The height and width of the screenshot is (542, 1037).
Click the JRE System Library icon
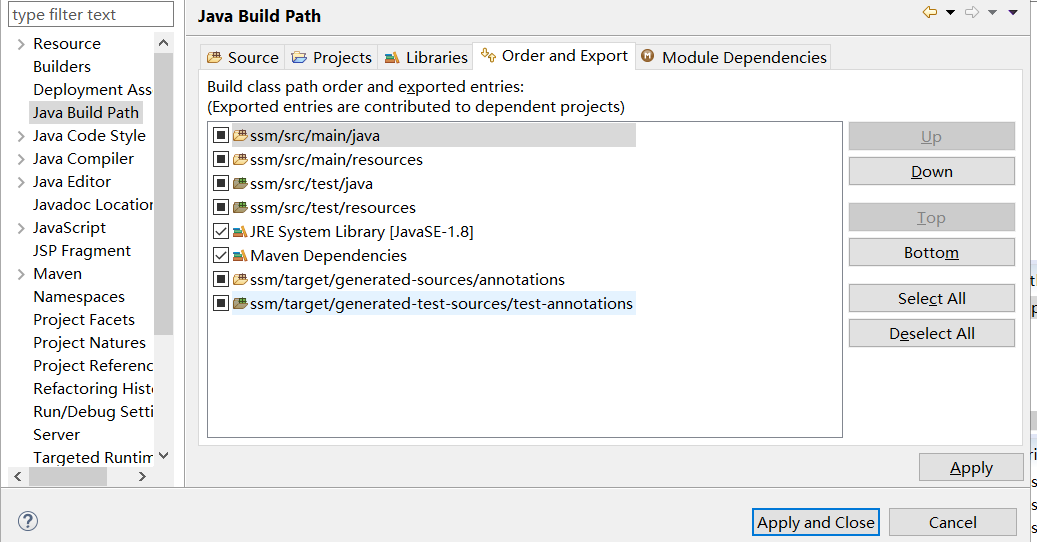click(x=240, y=231)
